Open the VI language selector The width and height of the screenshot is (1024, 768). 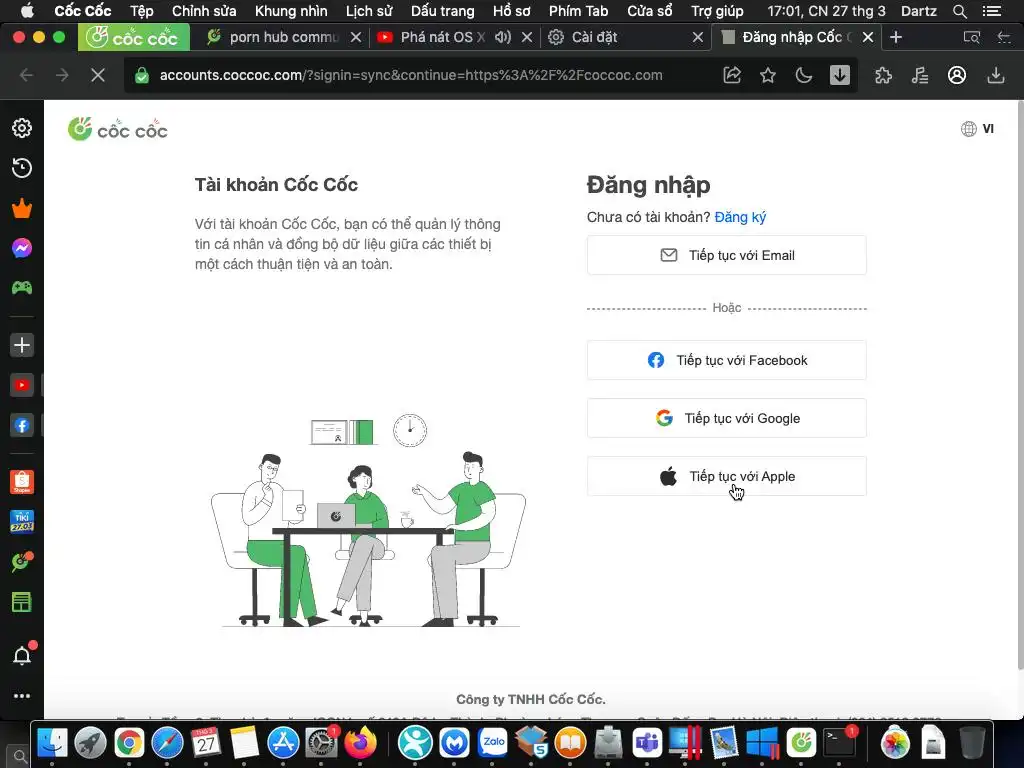coord(978,129)
